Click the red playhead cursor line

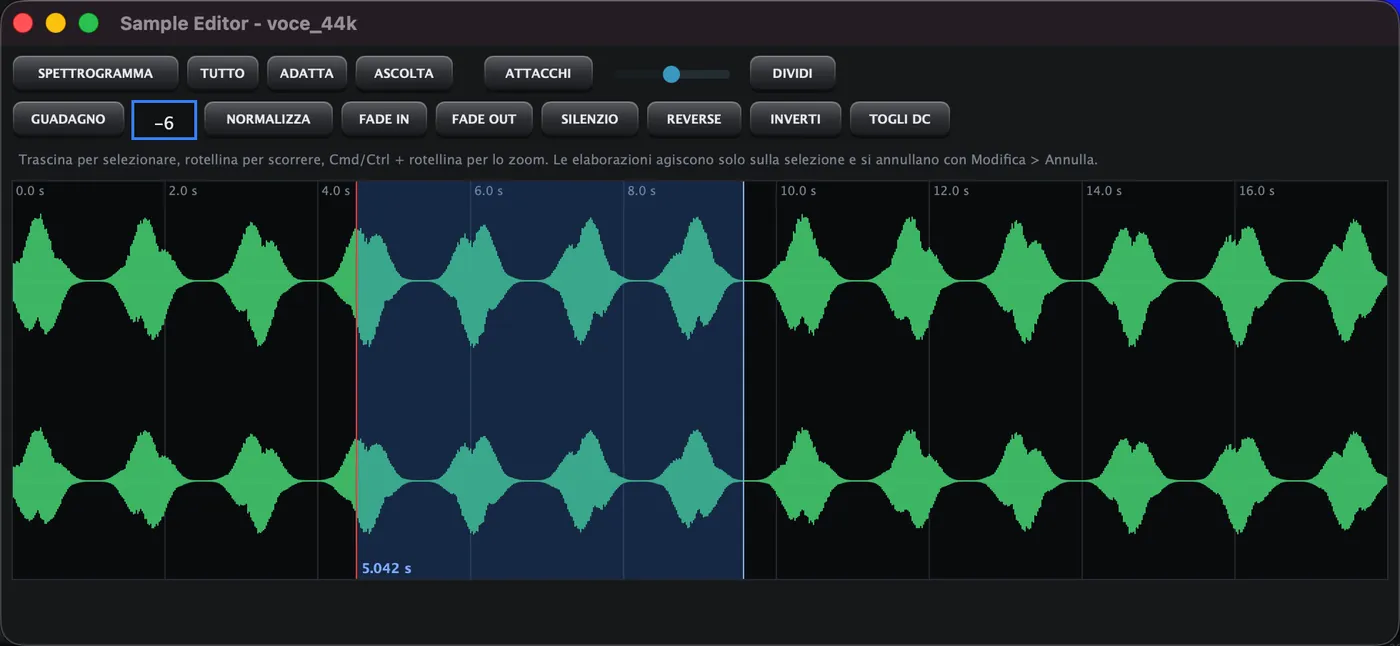click(x=357, y=380)
